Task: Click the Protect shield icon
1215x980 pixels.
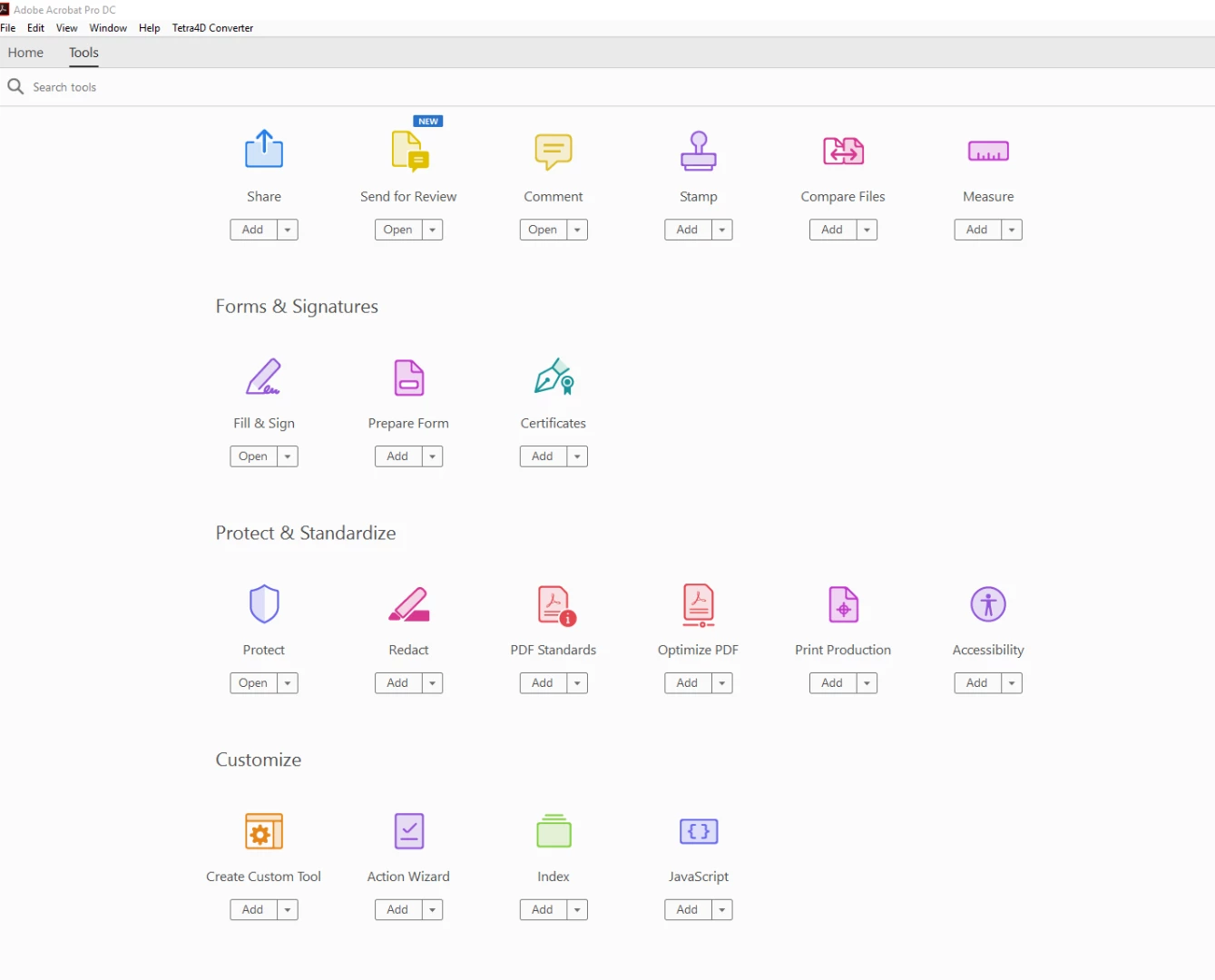Action: pyautogui.click(x=264, y=603)
